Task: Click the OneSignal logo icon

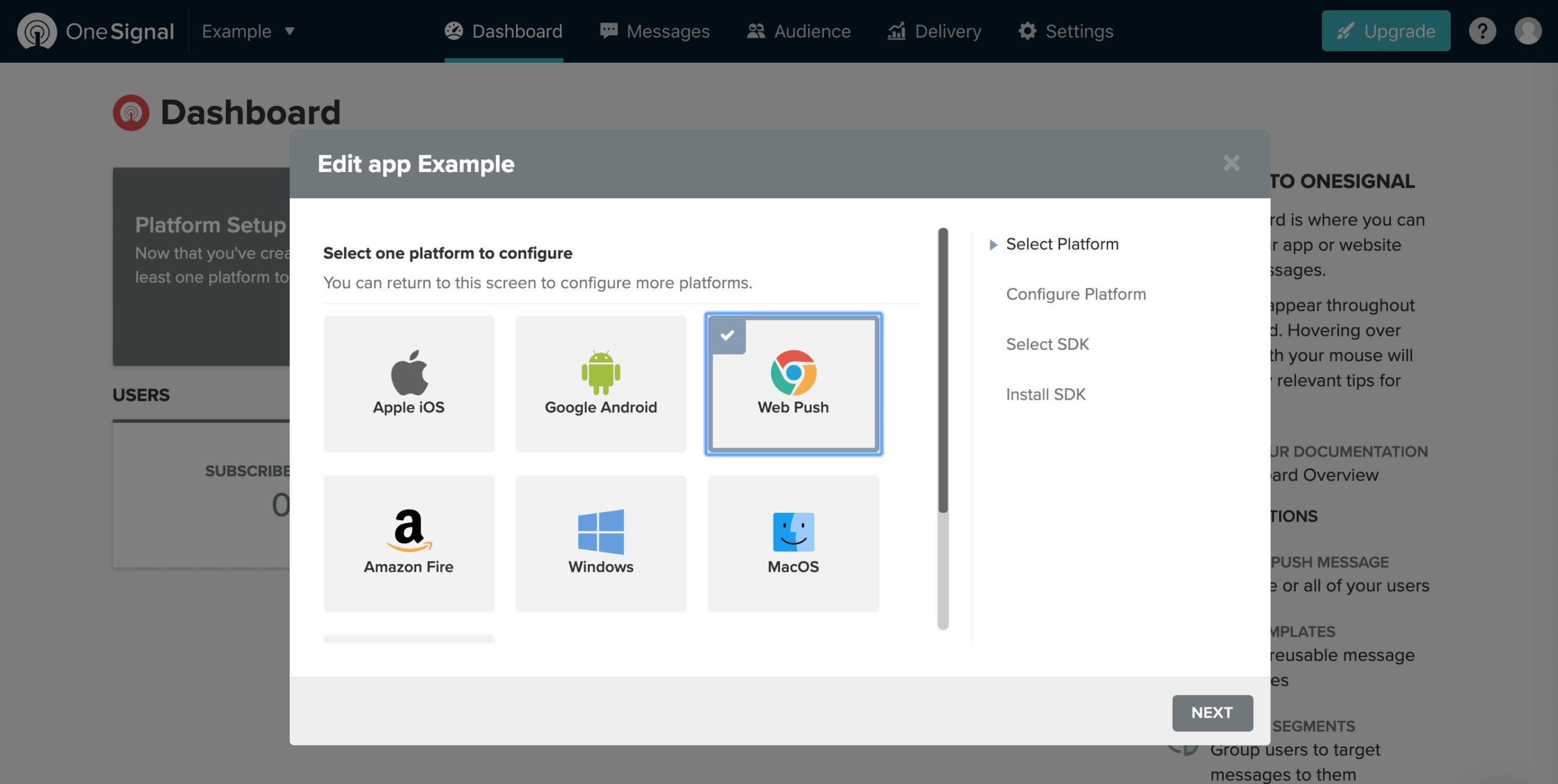Action: (37, 31)
